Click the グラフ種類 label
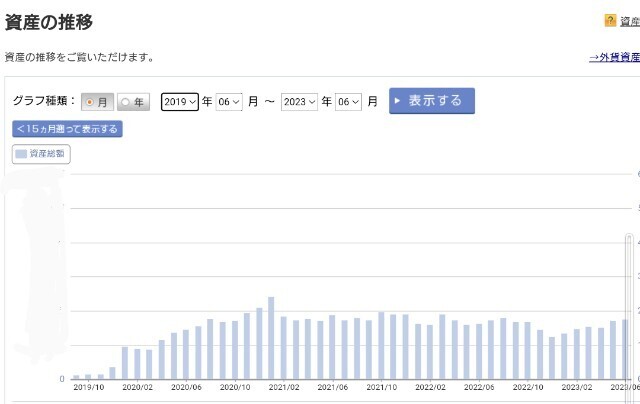Screen dimensions: 640x404 pyautogui.click(x=44, y=101)
